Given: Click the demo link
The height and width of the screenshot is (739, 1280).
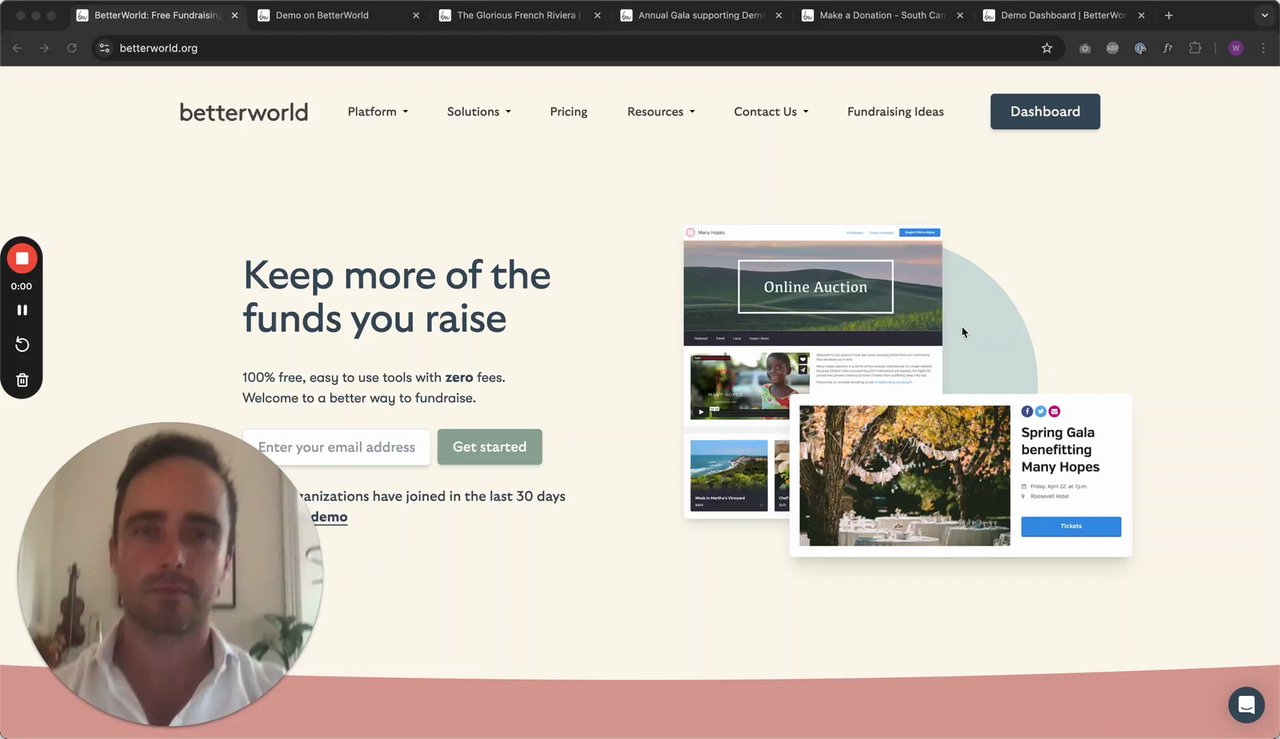Looking at the screenshot, I should coord(329,517).
